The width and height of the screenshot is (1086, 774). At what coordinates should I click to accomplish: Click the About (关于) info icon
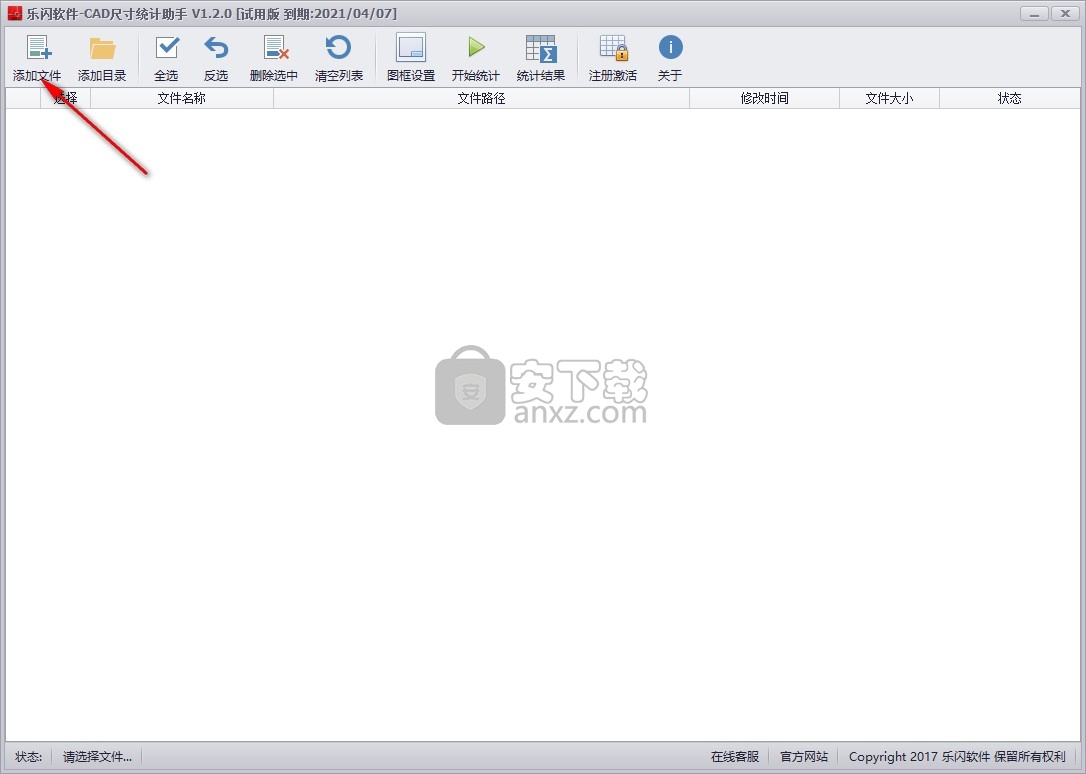click(x=670, y=48)
